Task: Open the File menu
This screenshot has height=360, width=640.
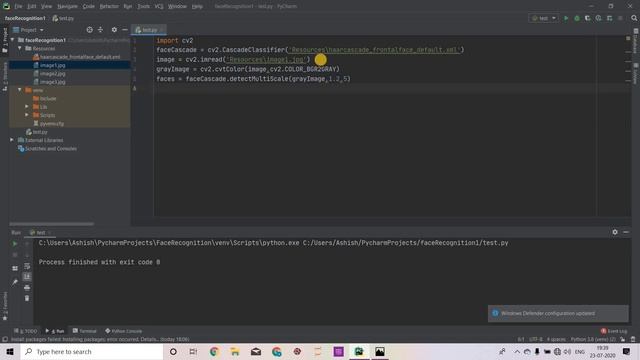Action: pos(18,7)
